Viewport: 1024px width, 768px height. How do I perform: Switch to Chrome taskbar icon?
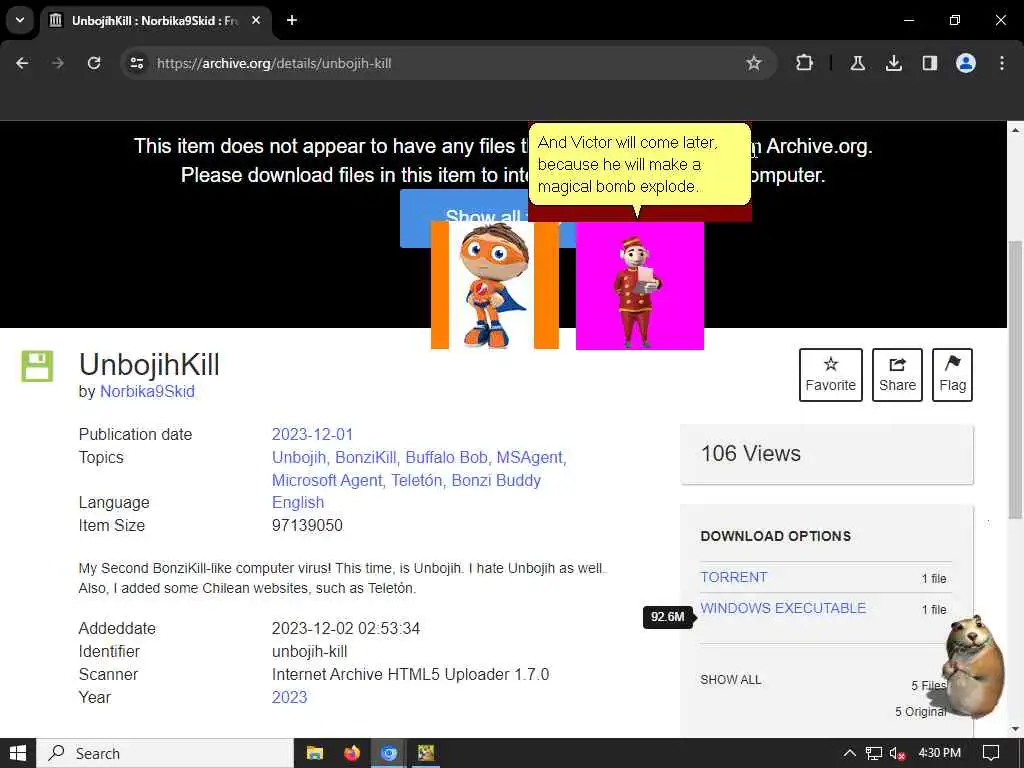point(389,753)
